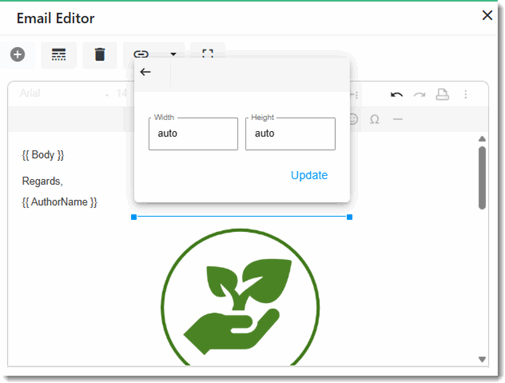Go back with the popup left arrow
Viewport: 505px width, 383px height.
(x=145, y=72)
